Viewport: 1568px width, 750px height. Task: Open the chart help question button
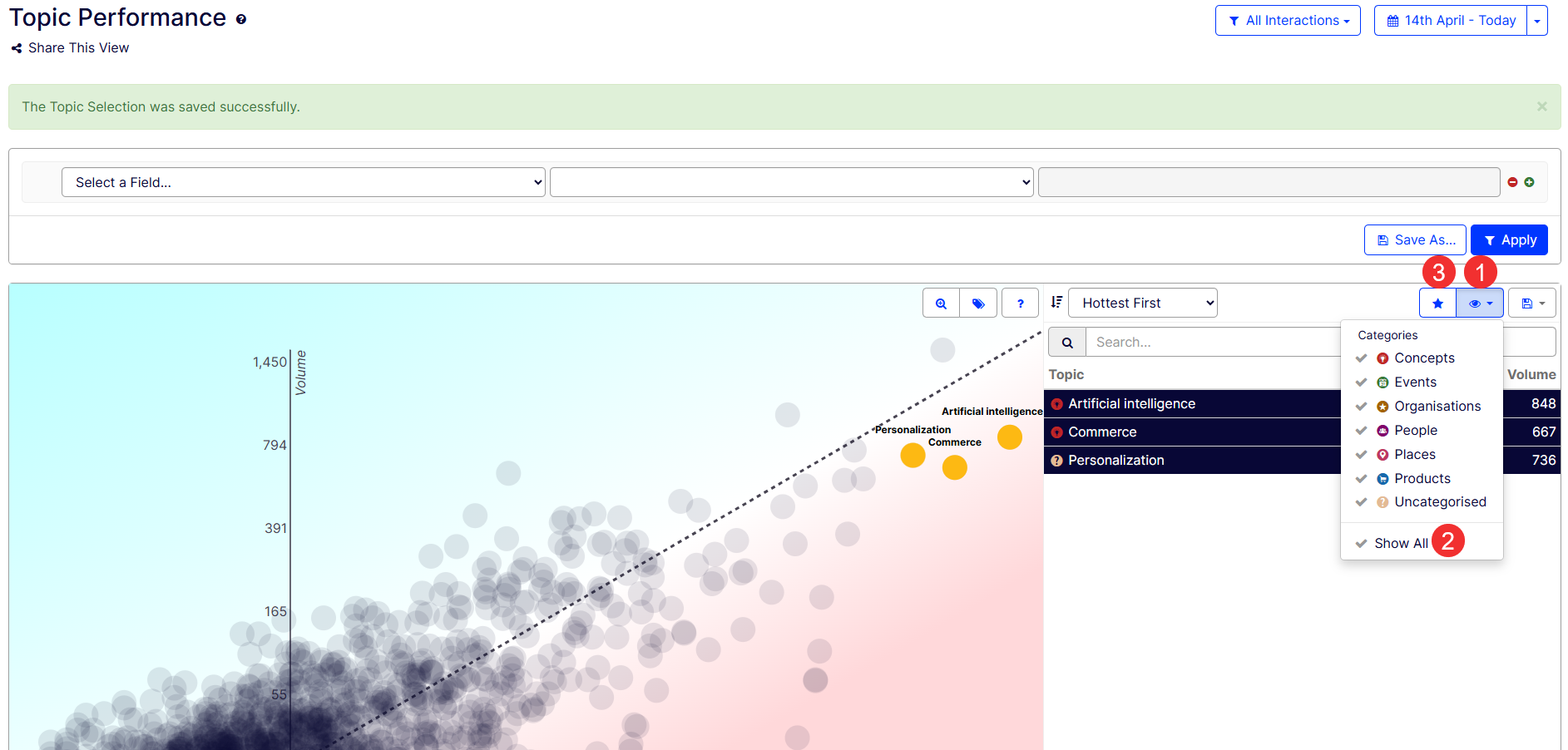(1020, 303)
